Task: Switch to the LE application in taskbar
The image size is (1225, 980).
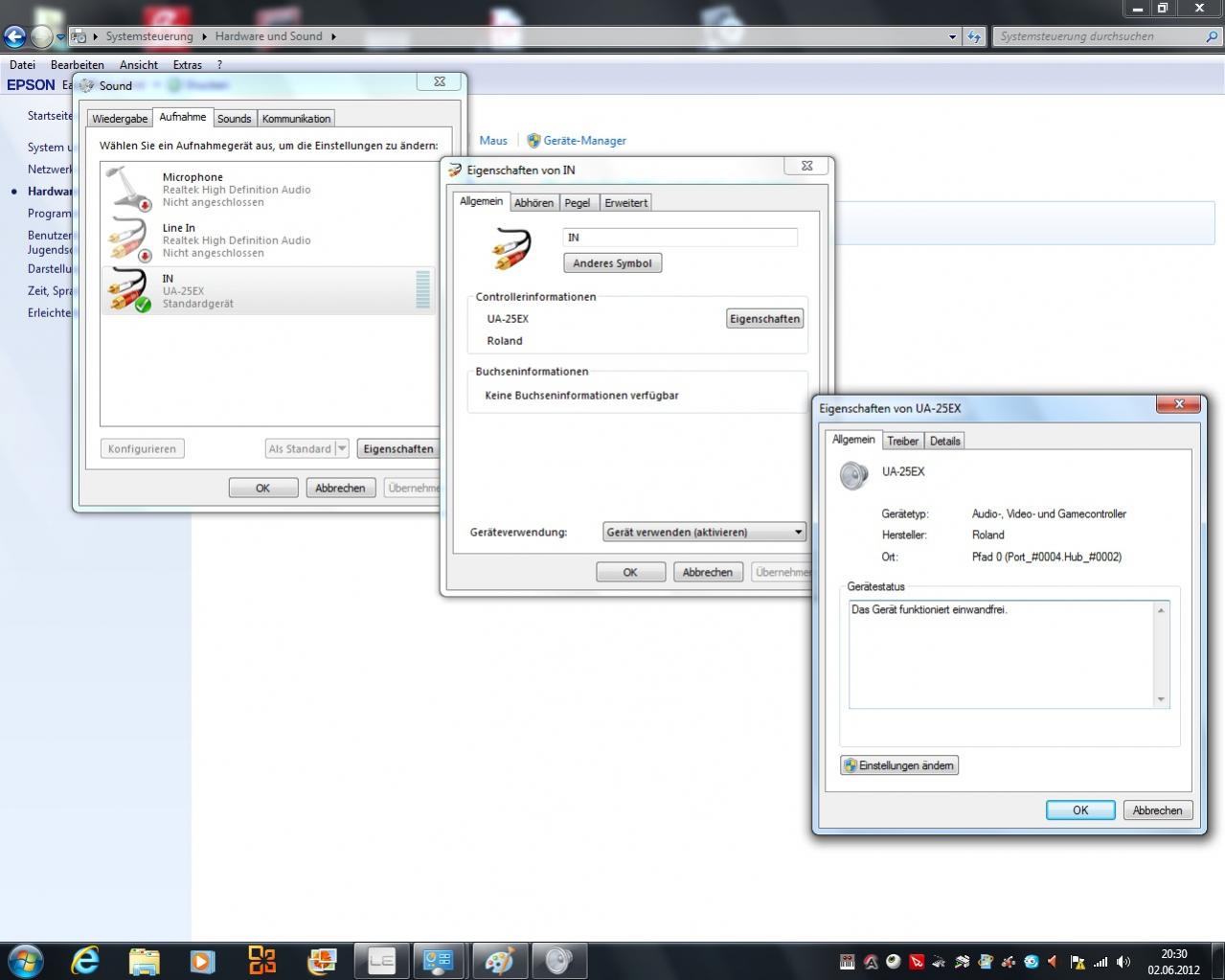Action: (x=382, y=961)
